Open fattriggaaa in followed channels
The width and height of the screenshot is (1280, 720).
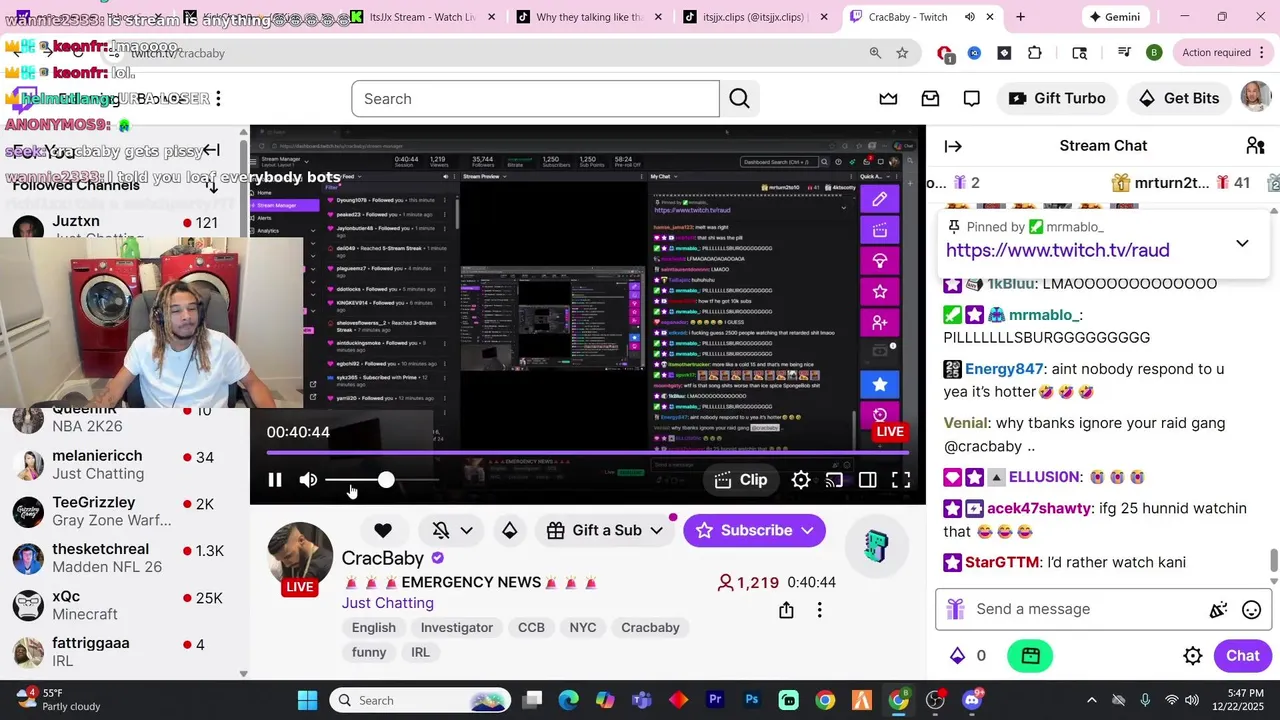coord(123,652)
